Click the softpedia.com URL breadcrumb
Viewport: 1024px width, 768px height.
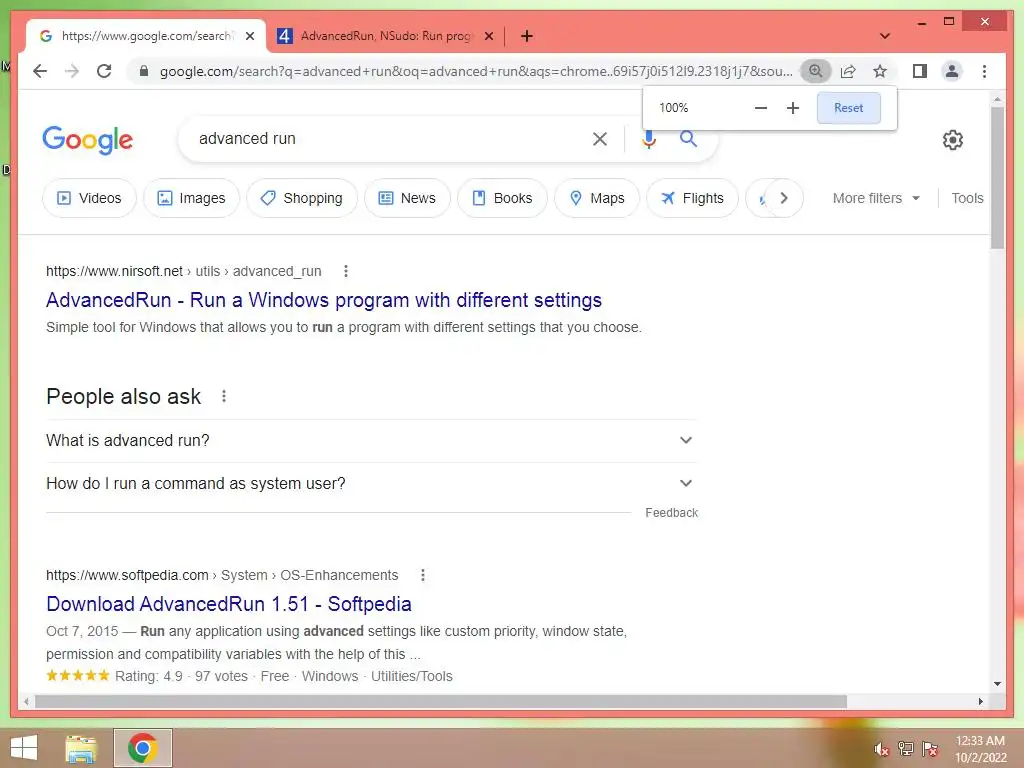coord(222,575)
